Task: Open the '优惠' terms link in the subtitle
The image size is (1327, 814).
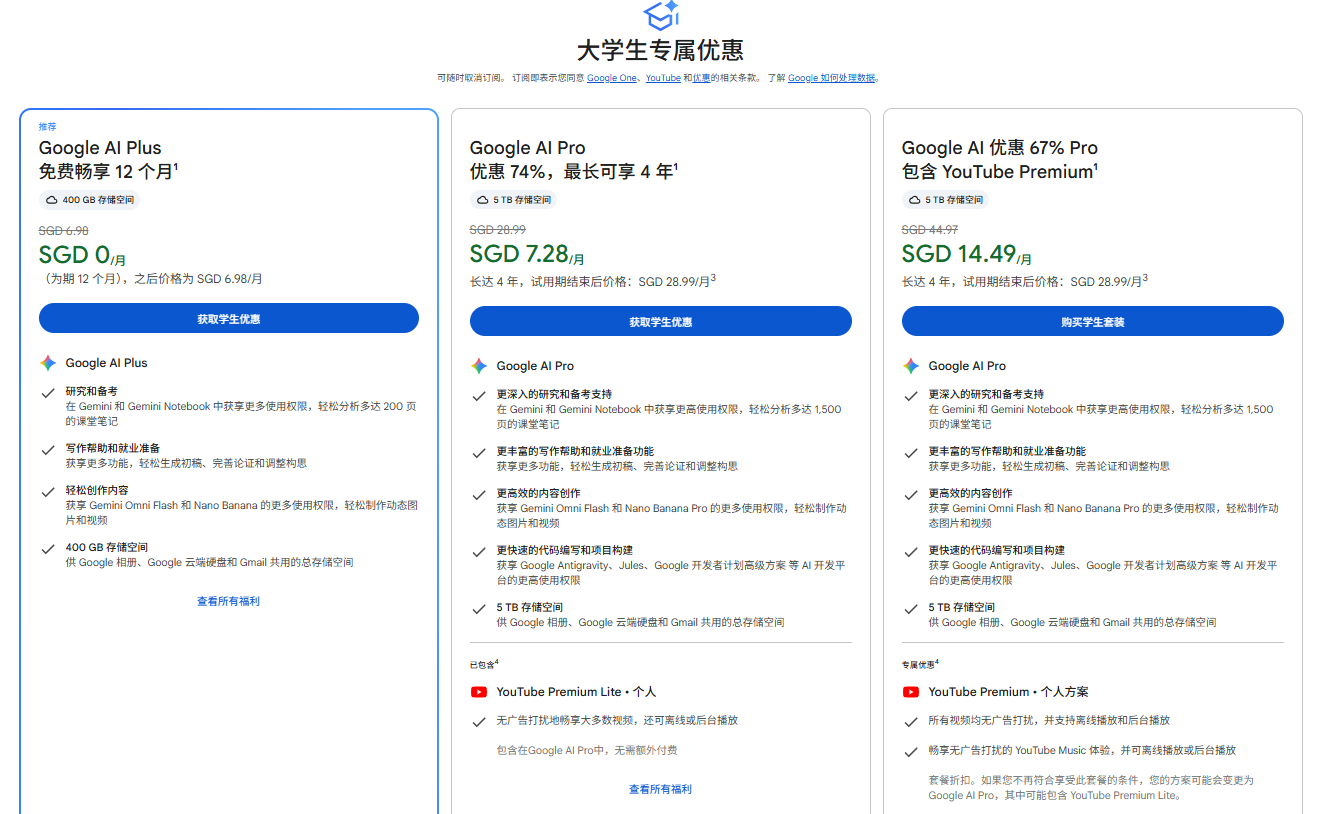Action: (x=702, y=78)
